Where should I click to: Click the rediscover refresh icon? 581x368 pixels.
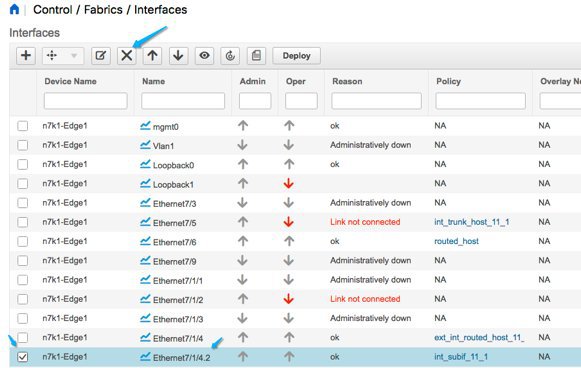point(230,56)
